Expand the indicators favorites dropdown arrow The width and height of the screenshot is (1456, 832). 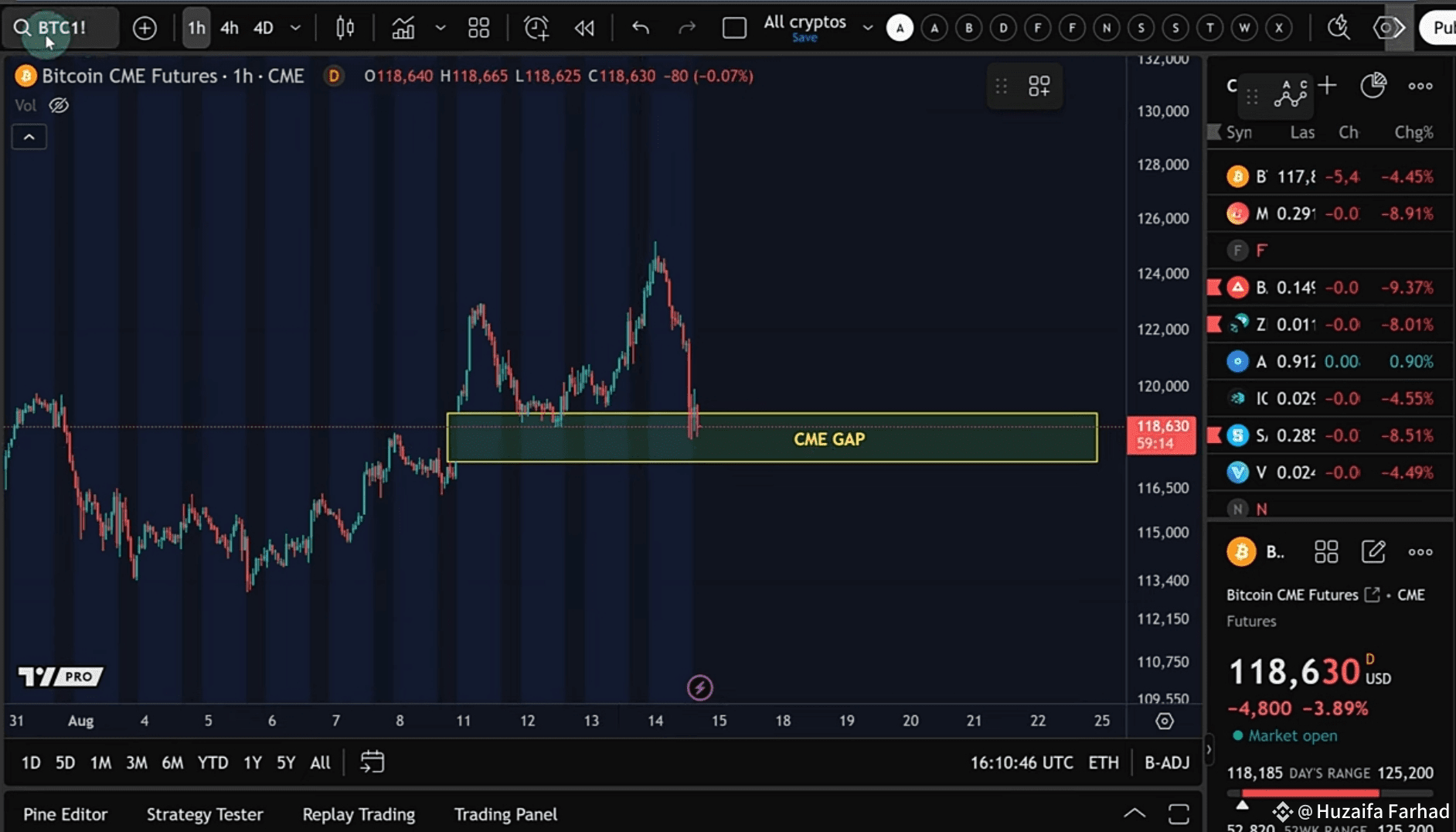pyautogui.click(x=441, y=28)
